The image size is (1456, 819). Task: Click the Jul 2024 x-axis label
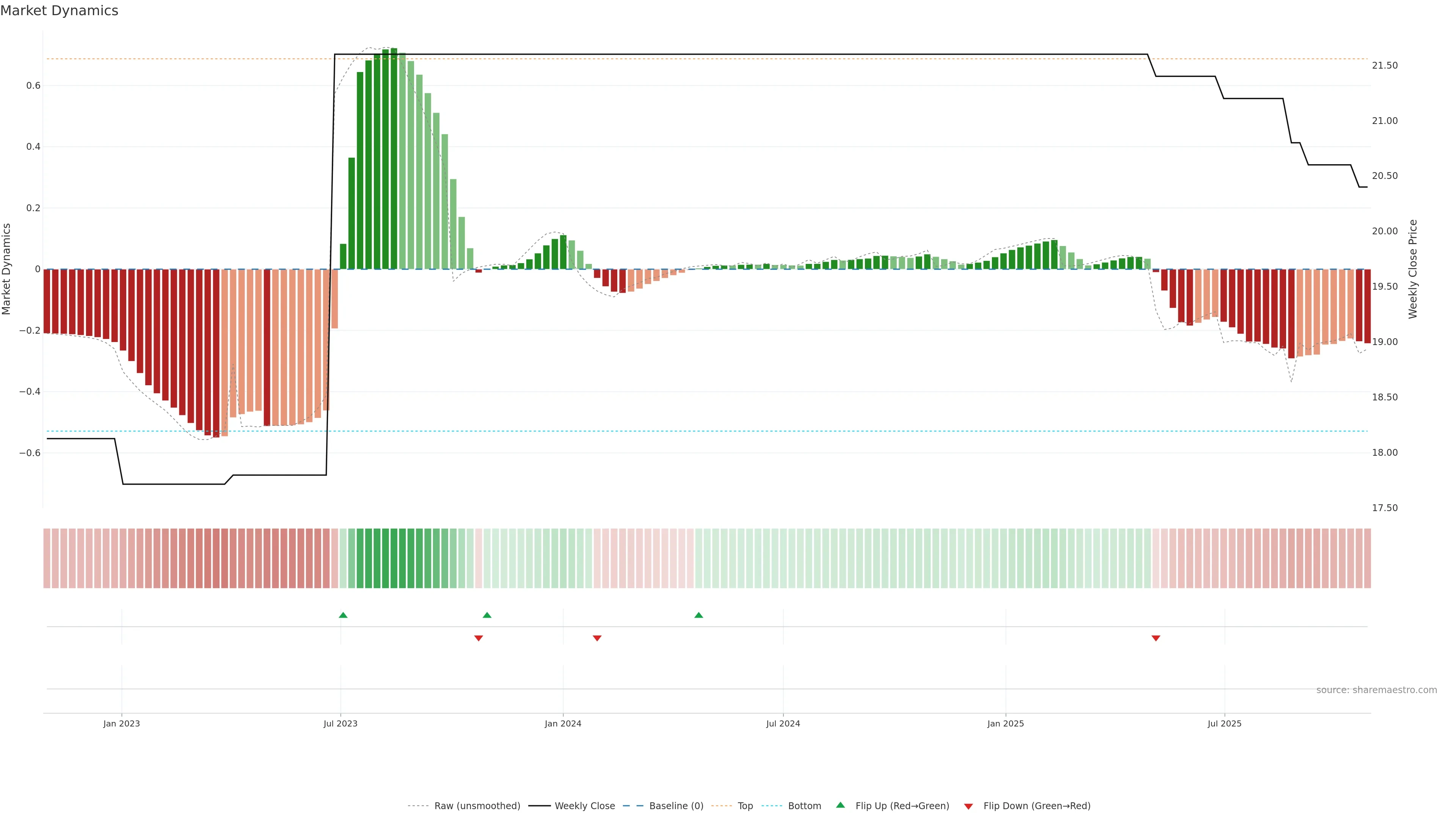[x=783, y=723]
